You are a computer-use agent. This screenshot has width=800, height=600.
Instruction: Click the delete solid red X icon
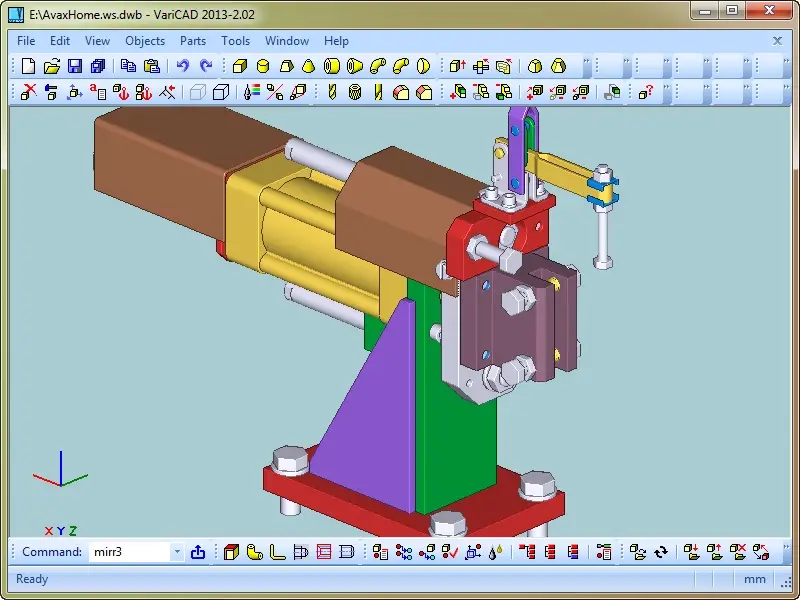[x=29, y=92]
